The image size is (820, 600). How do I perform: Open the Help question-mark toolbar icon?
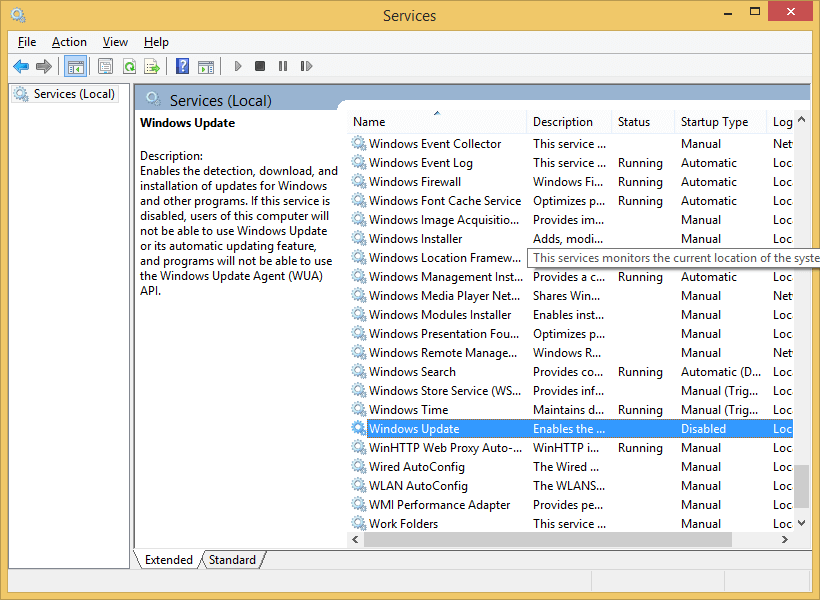[x=183, y=66]
